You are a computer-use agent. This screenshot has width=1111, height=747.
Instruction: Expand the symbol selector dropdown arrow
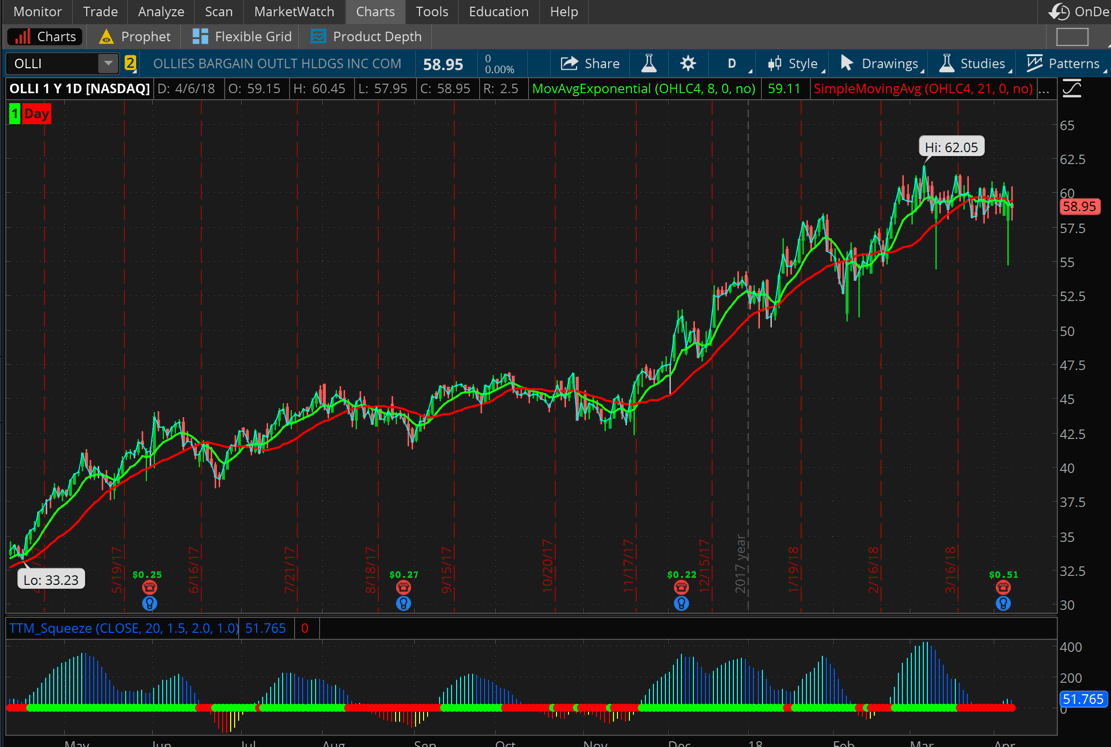pyautogui.click(x=108, y=63)
